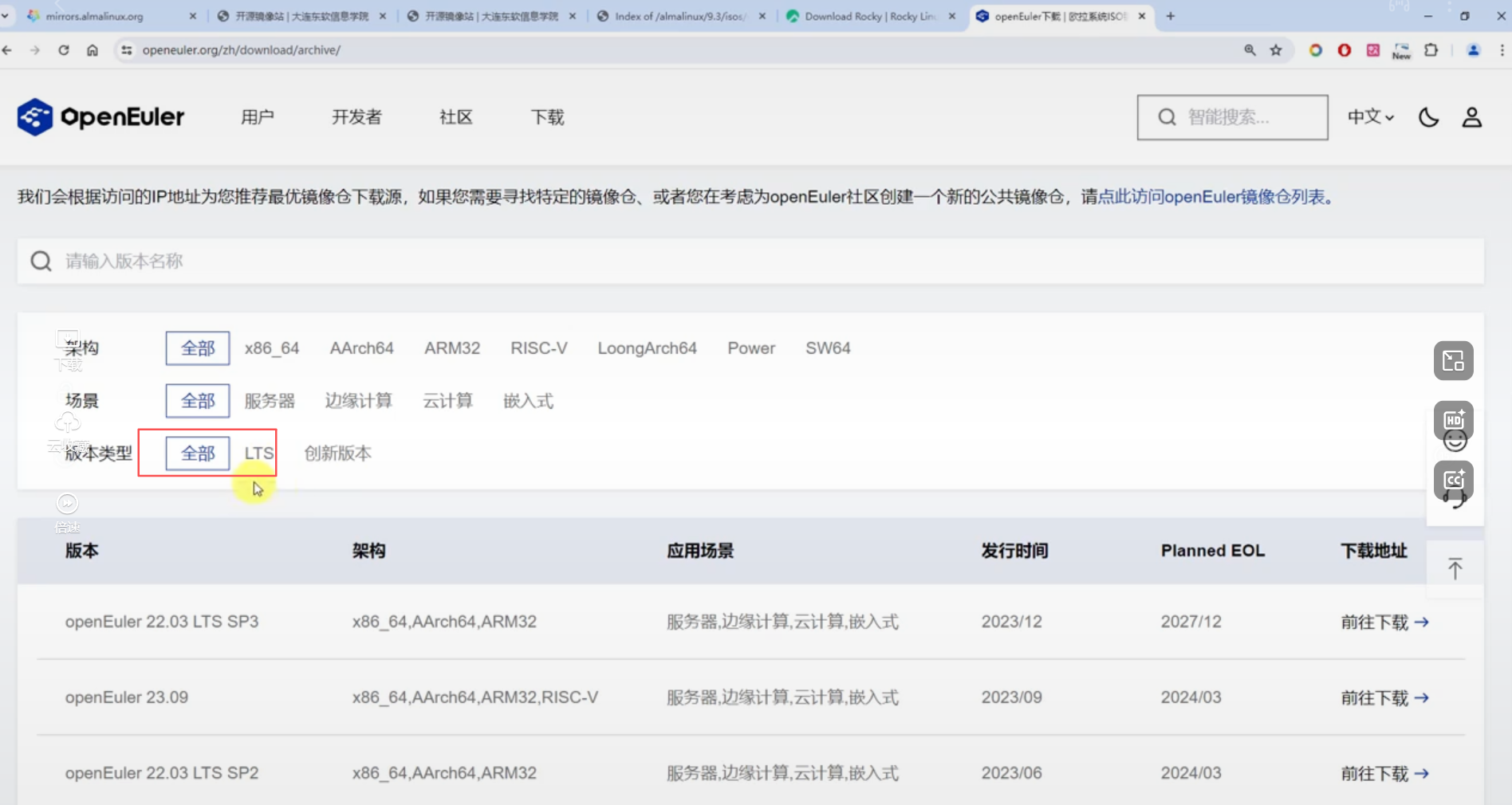Focus the 智能搜索 search field

click(x=1232, y=117)
